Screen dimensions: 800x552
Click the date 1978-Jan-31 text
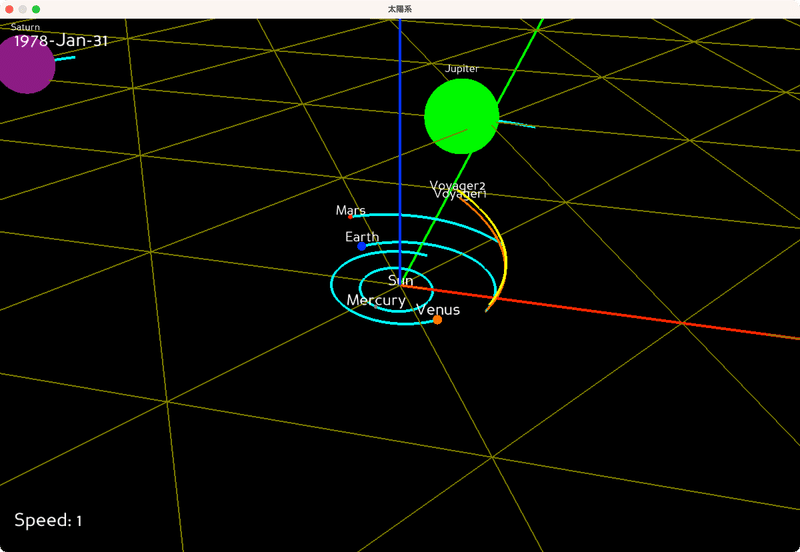point(61,41)
